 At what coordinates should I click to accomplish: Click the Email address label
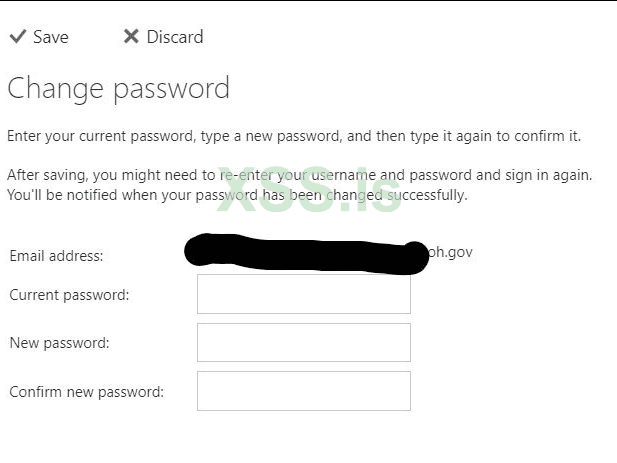coord(56,256)
